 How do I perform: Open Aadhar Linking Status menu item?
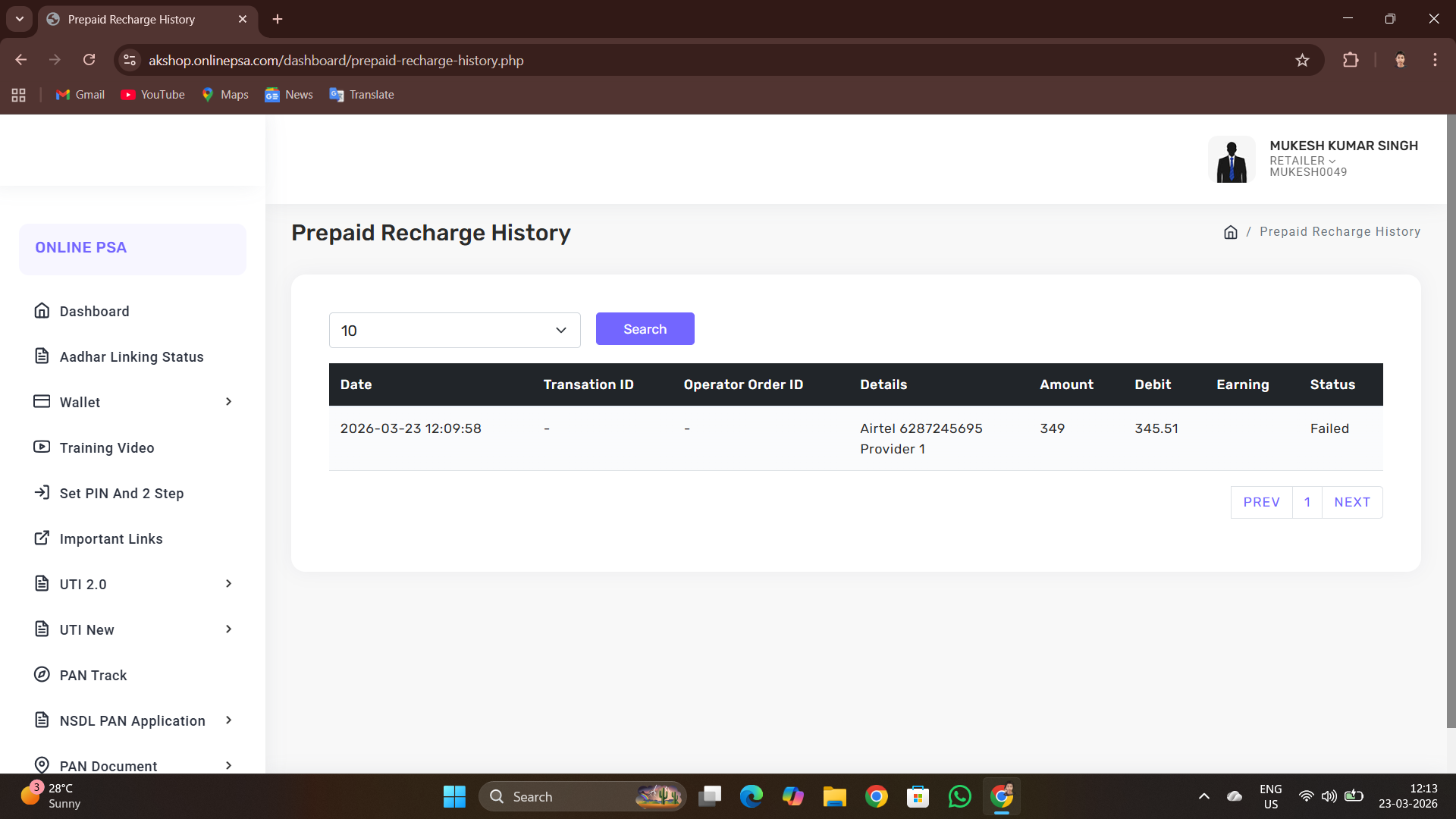131,356
